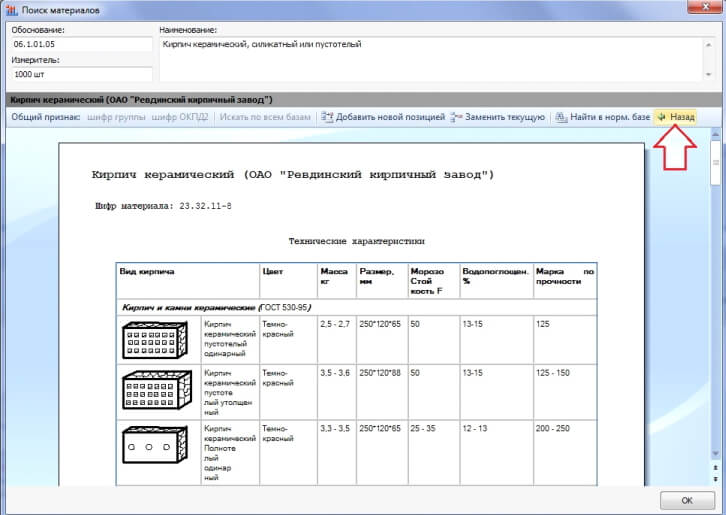Click the Обоснование field with 06.1.01.05
Image resolution: width=726 pixels, height=515 pixels.
coord(81,44)
